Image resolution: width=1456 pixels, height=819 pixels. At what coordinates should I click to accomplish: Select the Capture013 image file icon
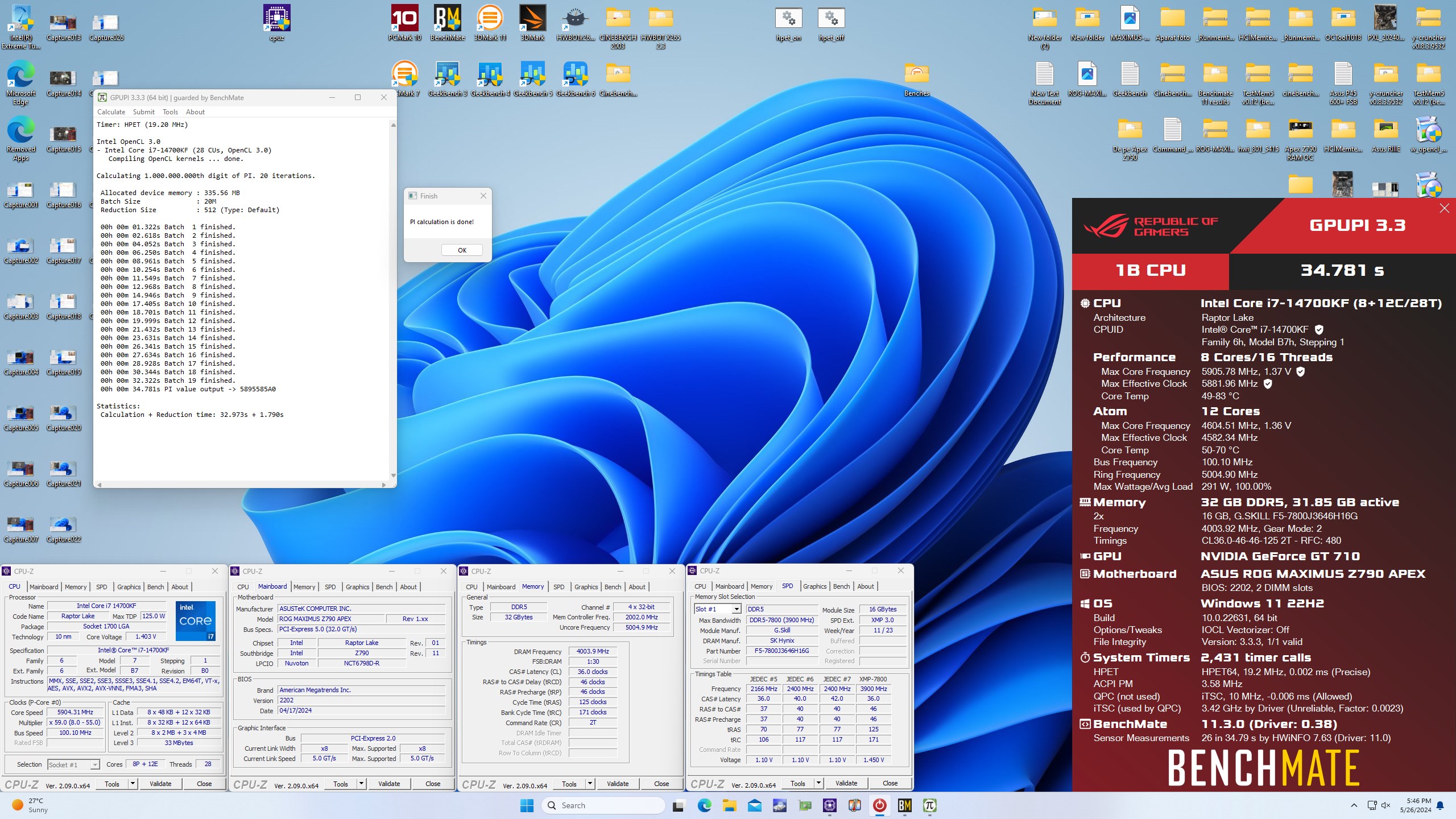(x=64, y=27)
